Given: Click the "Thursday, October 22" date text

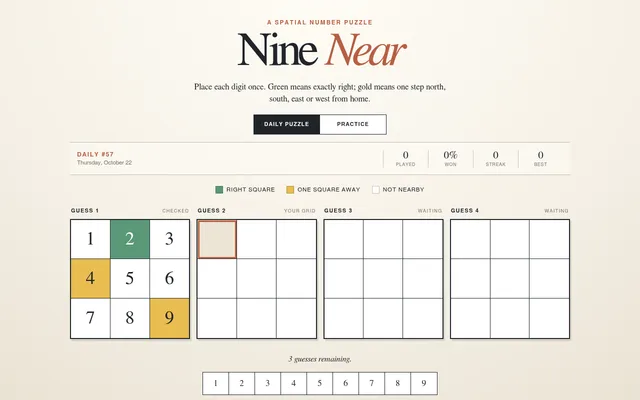Looking at the screenshot, I should click(104, 162).
